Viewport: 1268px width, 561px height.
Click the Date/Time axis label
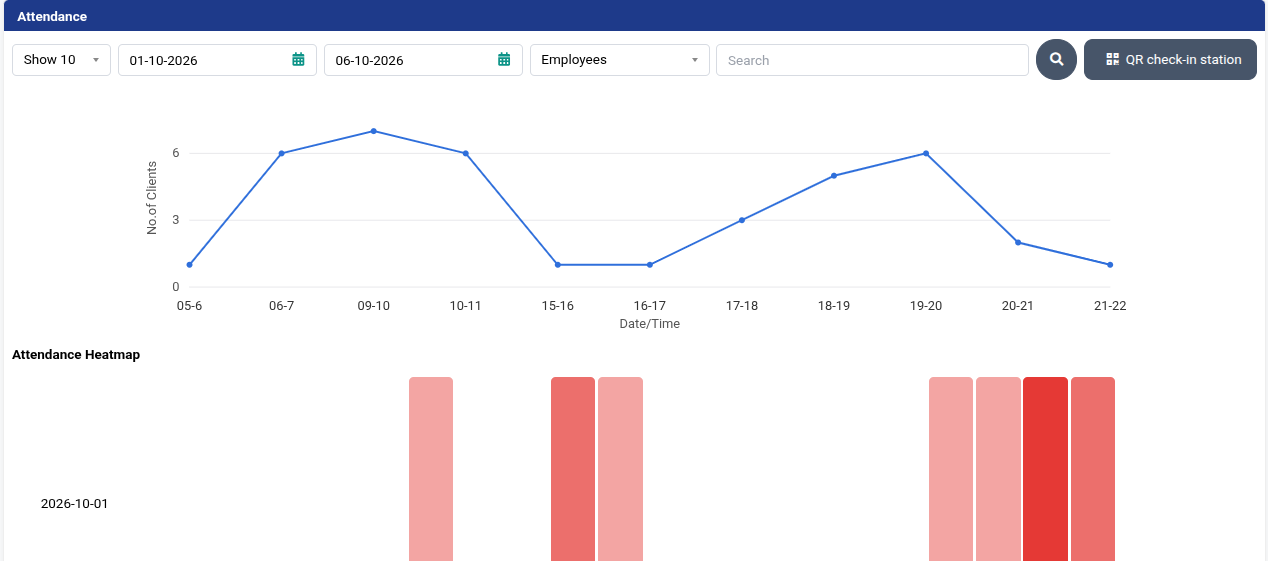[x=650, y=324]
